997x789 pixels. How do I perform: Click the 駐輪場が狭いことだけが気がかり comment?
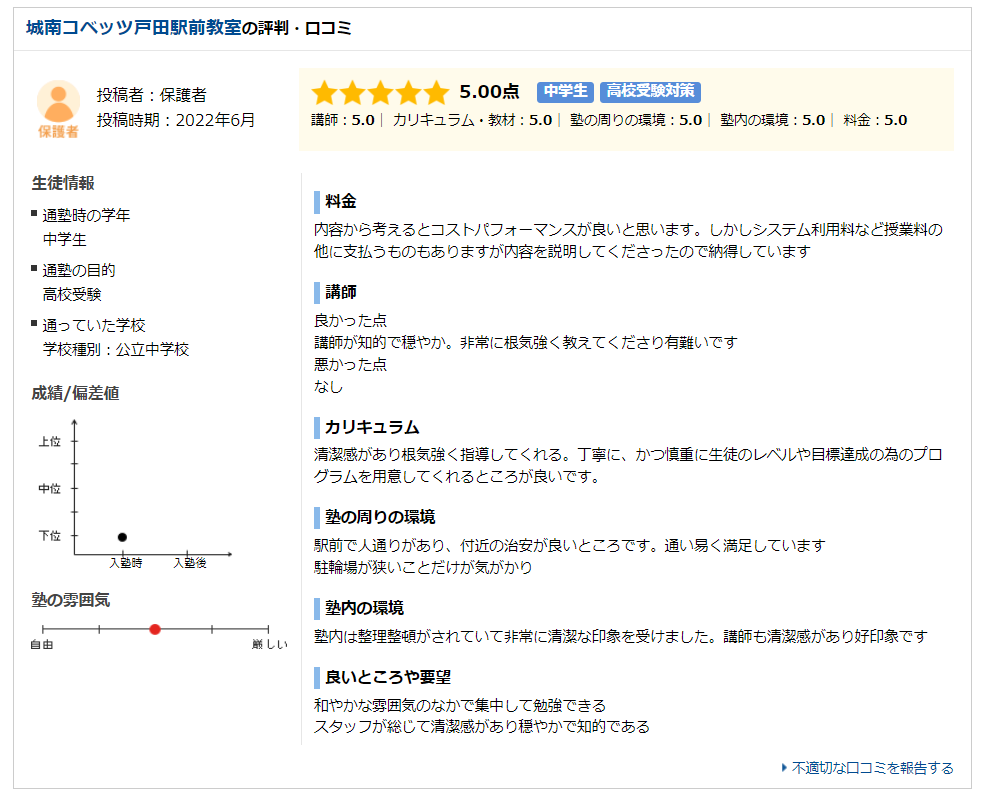point(423,567)
